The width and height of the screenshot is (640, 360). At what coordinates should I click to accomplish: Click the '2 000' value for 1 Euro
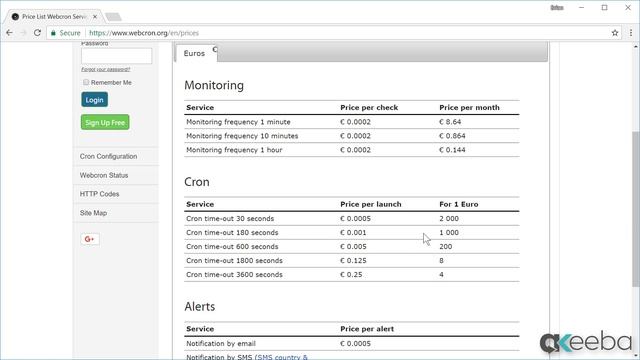pos(449,219)
